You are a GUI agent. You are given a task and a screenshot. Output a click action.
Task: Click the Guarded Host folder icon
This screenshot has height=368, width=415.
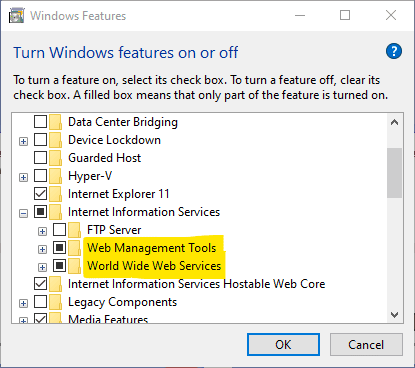pos(56,158)
